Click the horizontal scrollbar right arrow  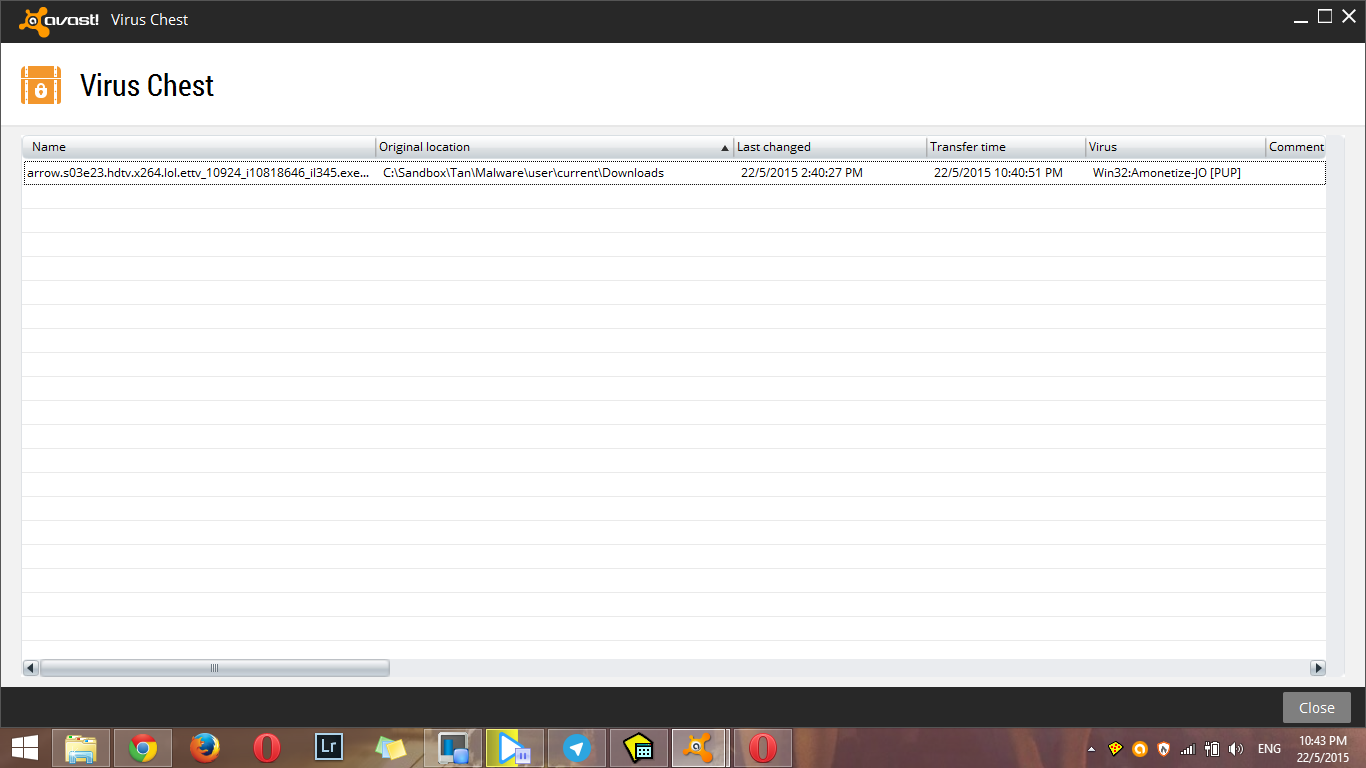1318,668
